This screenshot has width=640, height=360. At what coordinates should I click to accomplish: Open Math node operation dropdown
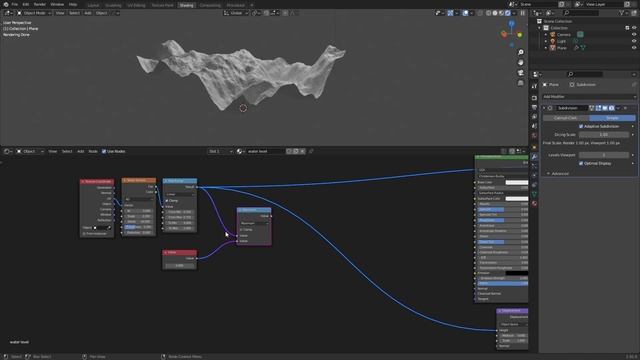254,223
